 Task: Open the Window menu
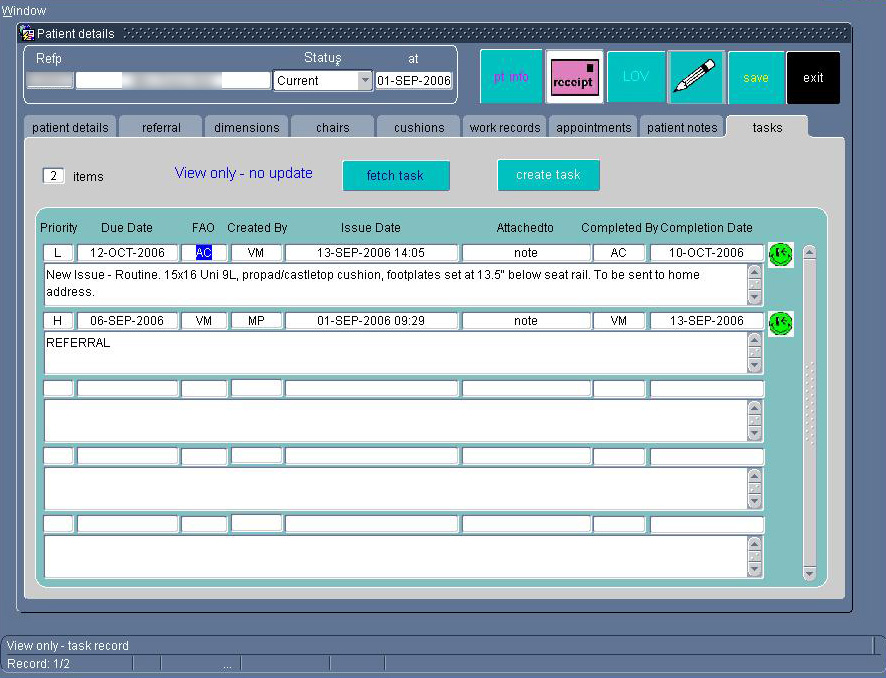(x=24, y=10)
